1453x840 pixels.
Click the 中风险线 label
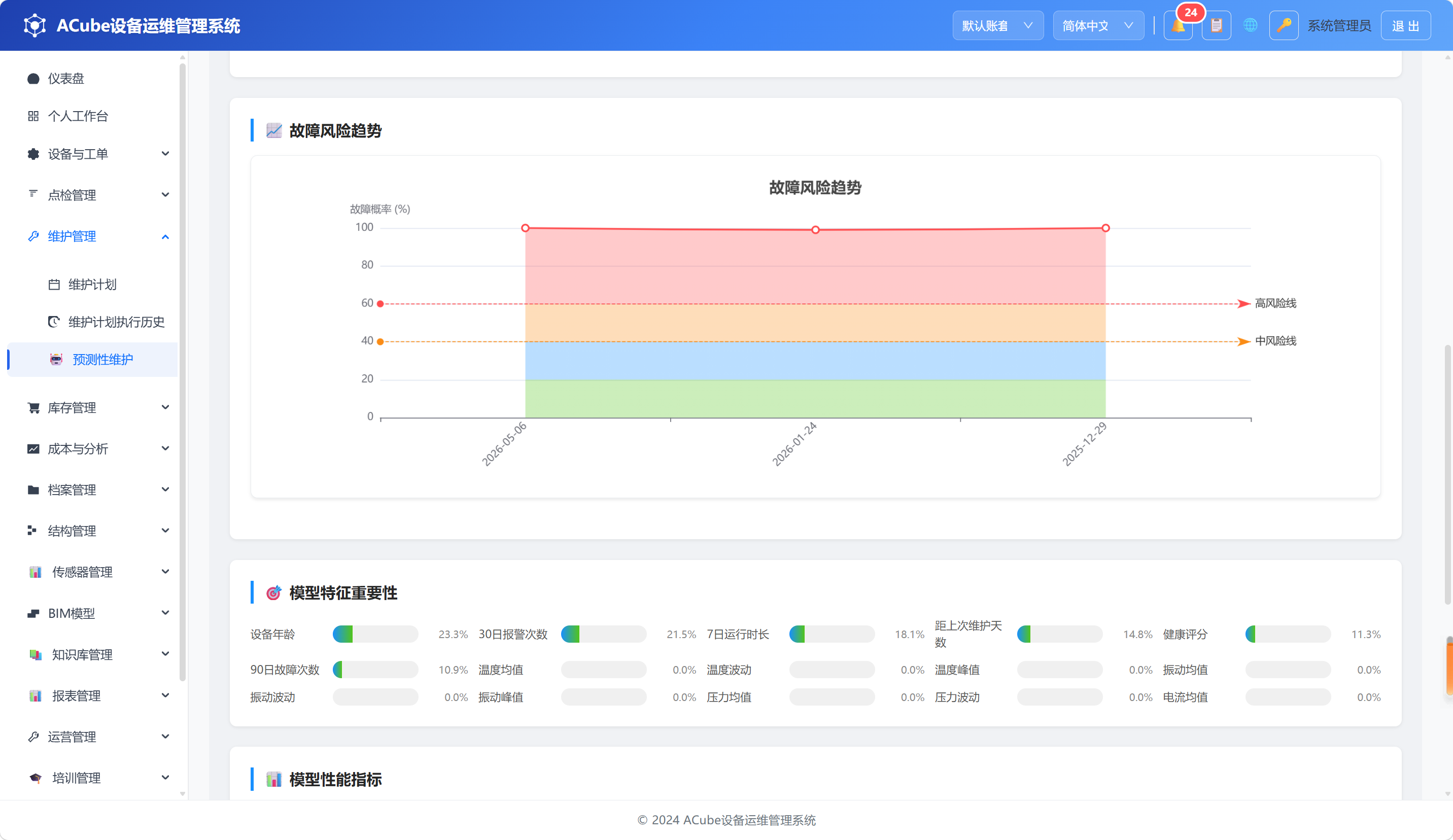(x=1275, y=341)
